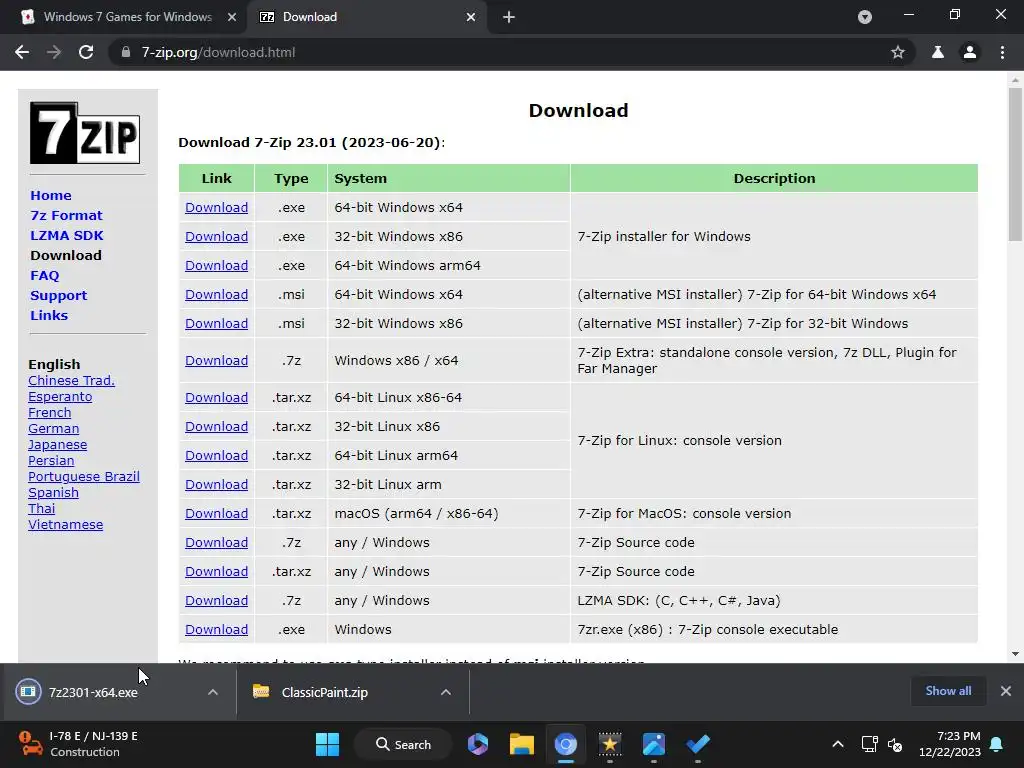Download .msi for 32-bit Windows x86
This screenshot has width=1024, height=768.
(x=216, y=323)
